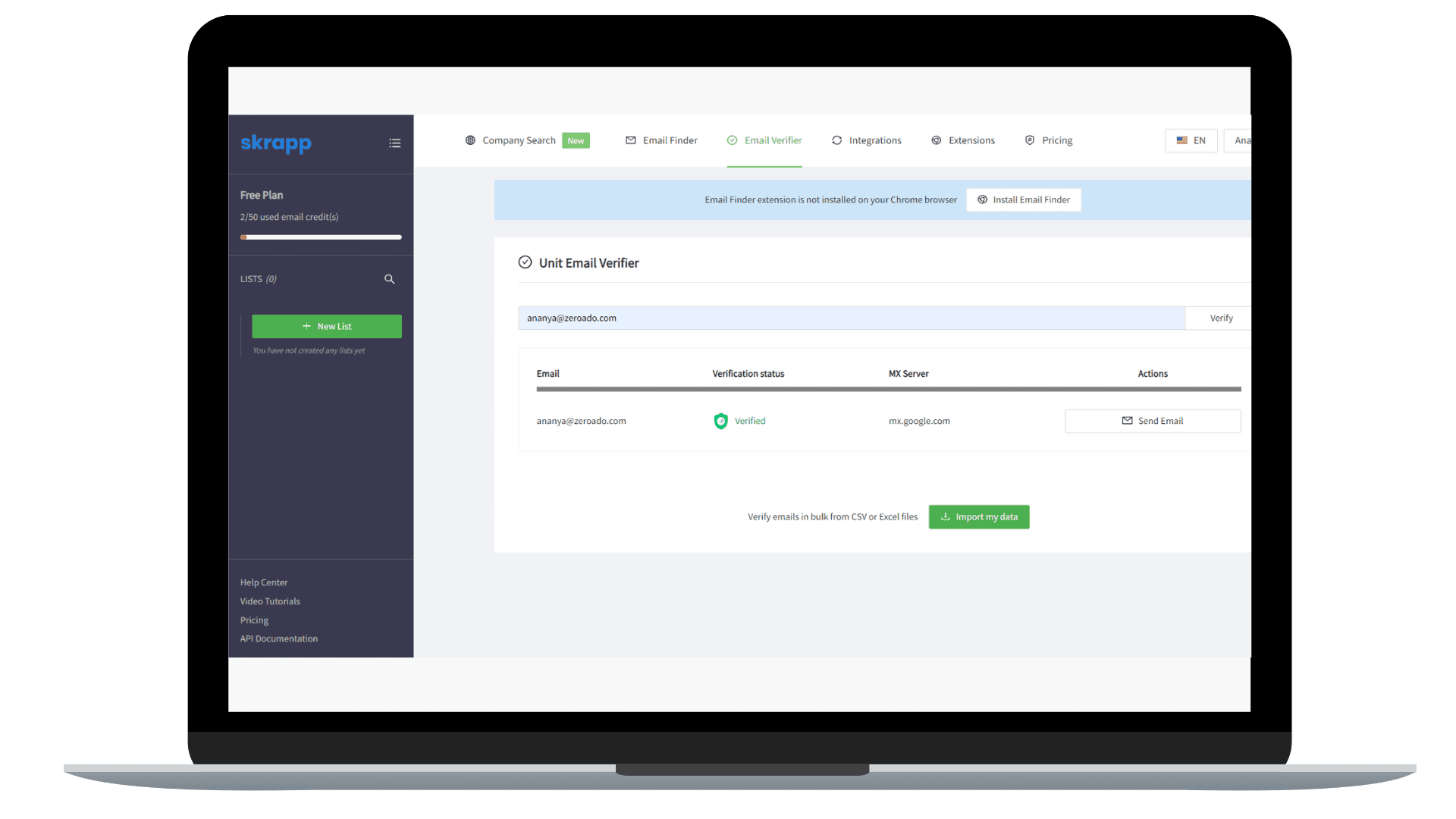This screenshot has width=1456, height=819.
Task: Click Install Email Finder button
Action: [1023, 200]
